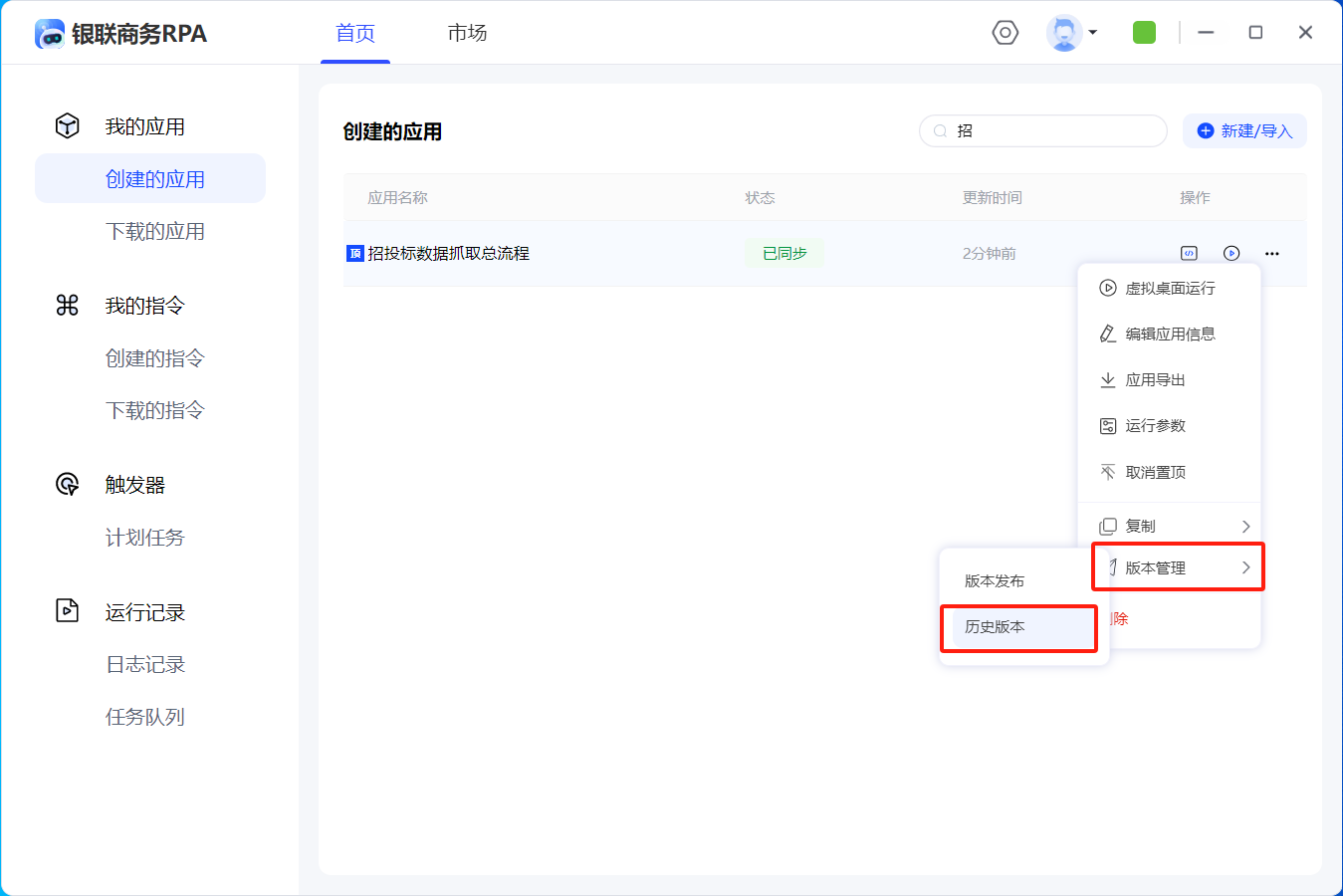Screen dimensions: 1343x896
Task: Open the code editor icon for the application row
Action: click(1189, 253)
